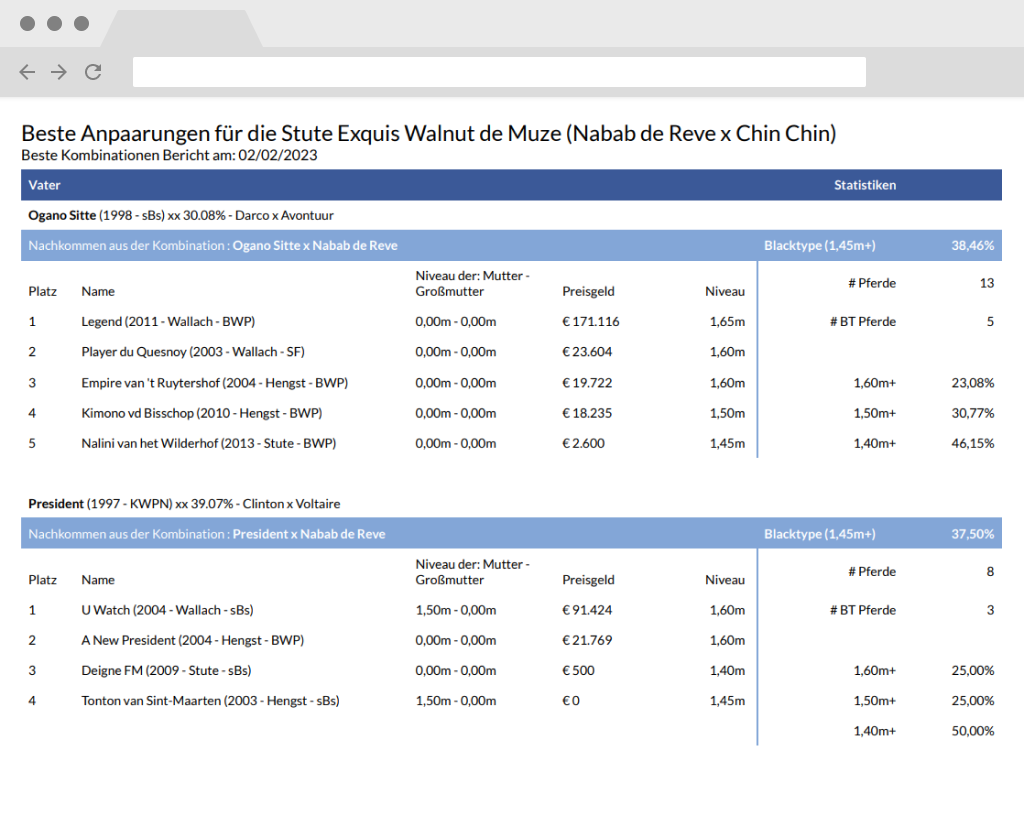Viewport: 1024px width, 821px height.
Task: Open Kimono vd Bisschop entry
Action: (x=201, y=413)
